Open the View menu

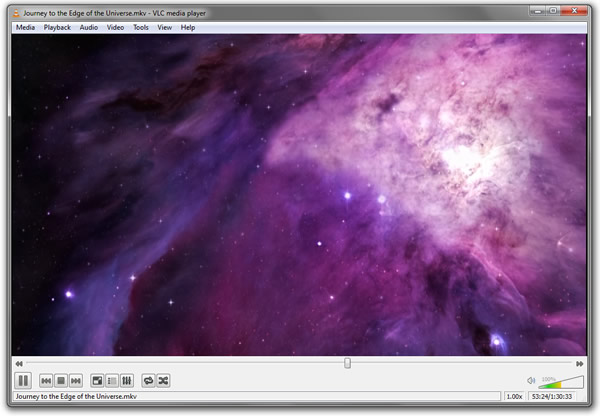(165, 28)
